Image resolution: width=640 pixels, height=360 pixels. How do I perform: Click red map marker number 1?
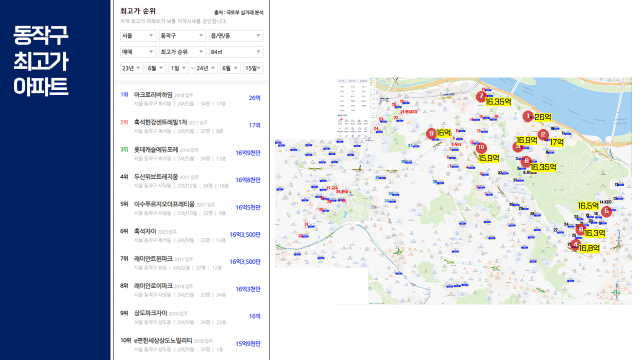(528, 117)
